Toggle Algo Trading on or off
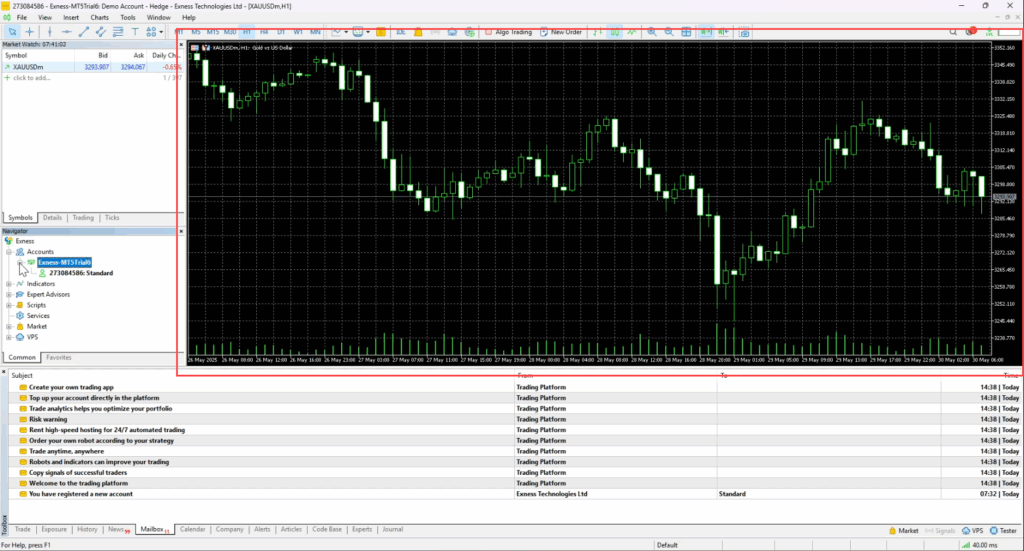Screen dimensions: 1024x551 click(508, 32)
